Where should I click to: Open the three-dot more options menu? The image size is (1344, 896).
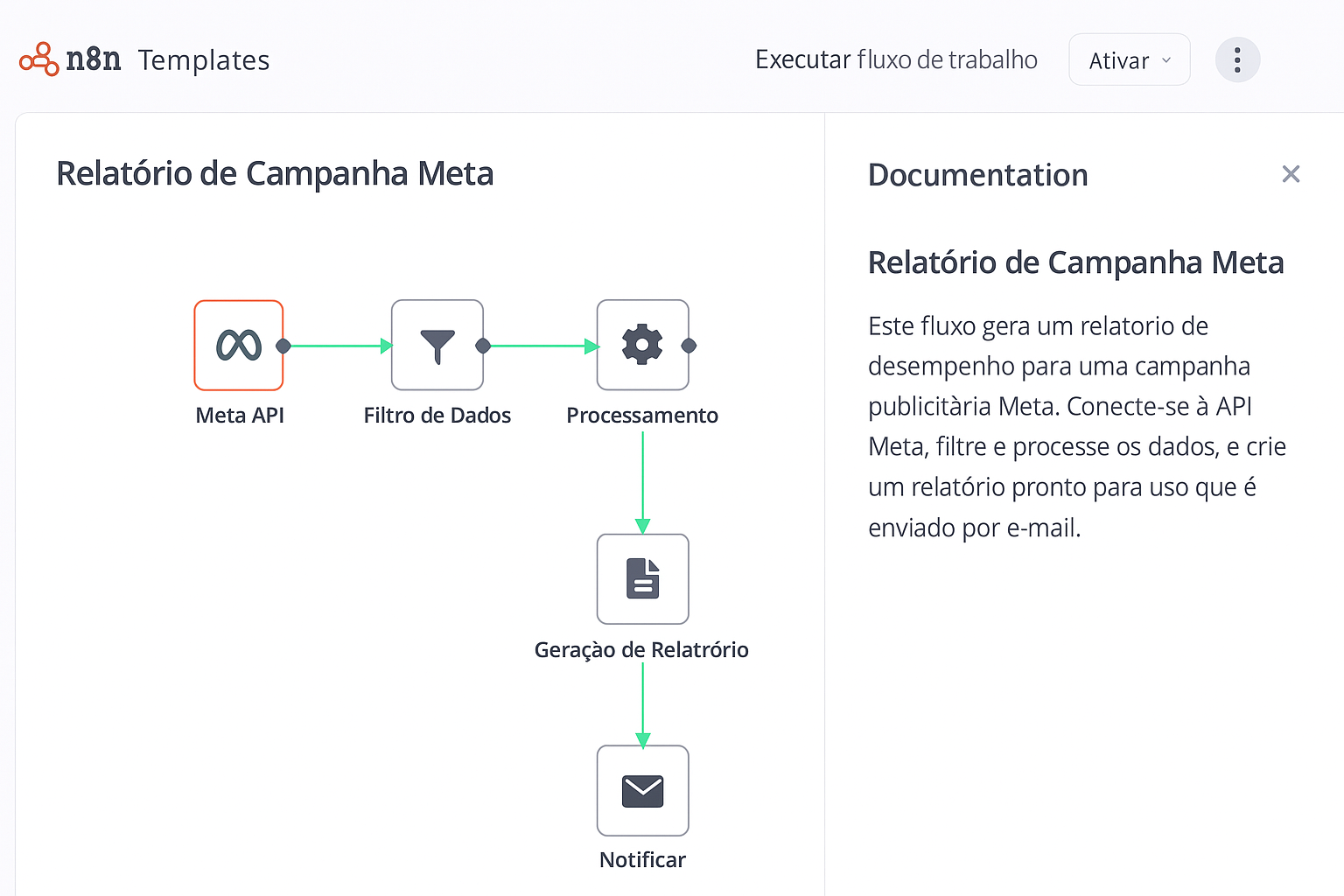point(1237,60)
